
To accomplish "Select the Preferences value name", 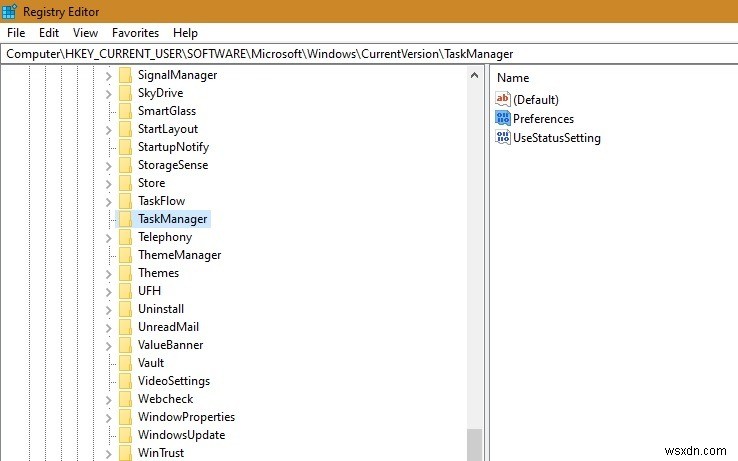I will tap(543, 119).
